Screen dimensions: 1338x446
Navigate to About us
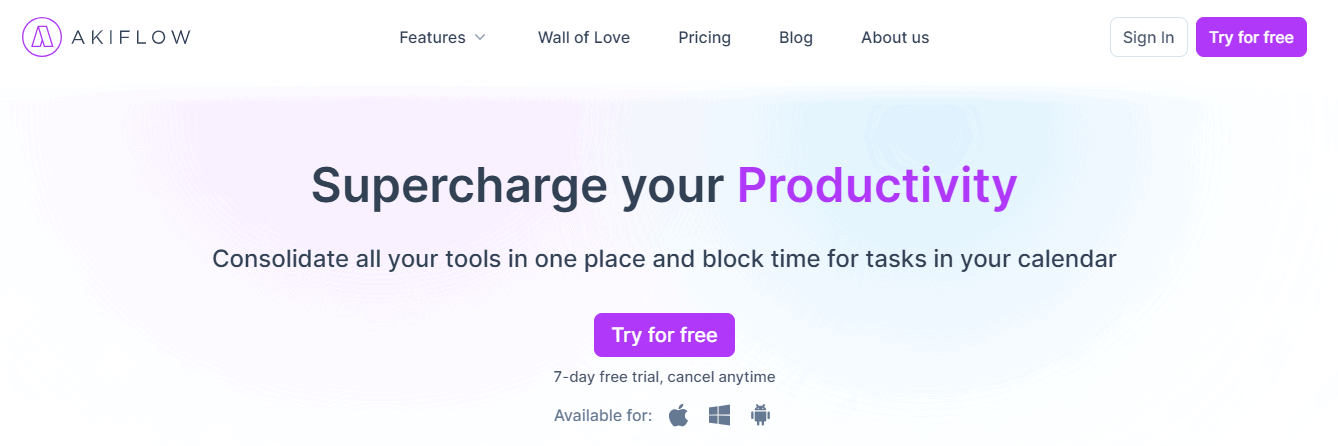pos(895,37)
